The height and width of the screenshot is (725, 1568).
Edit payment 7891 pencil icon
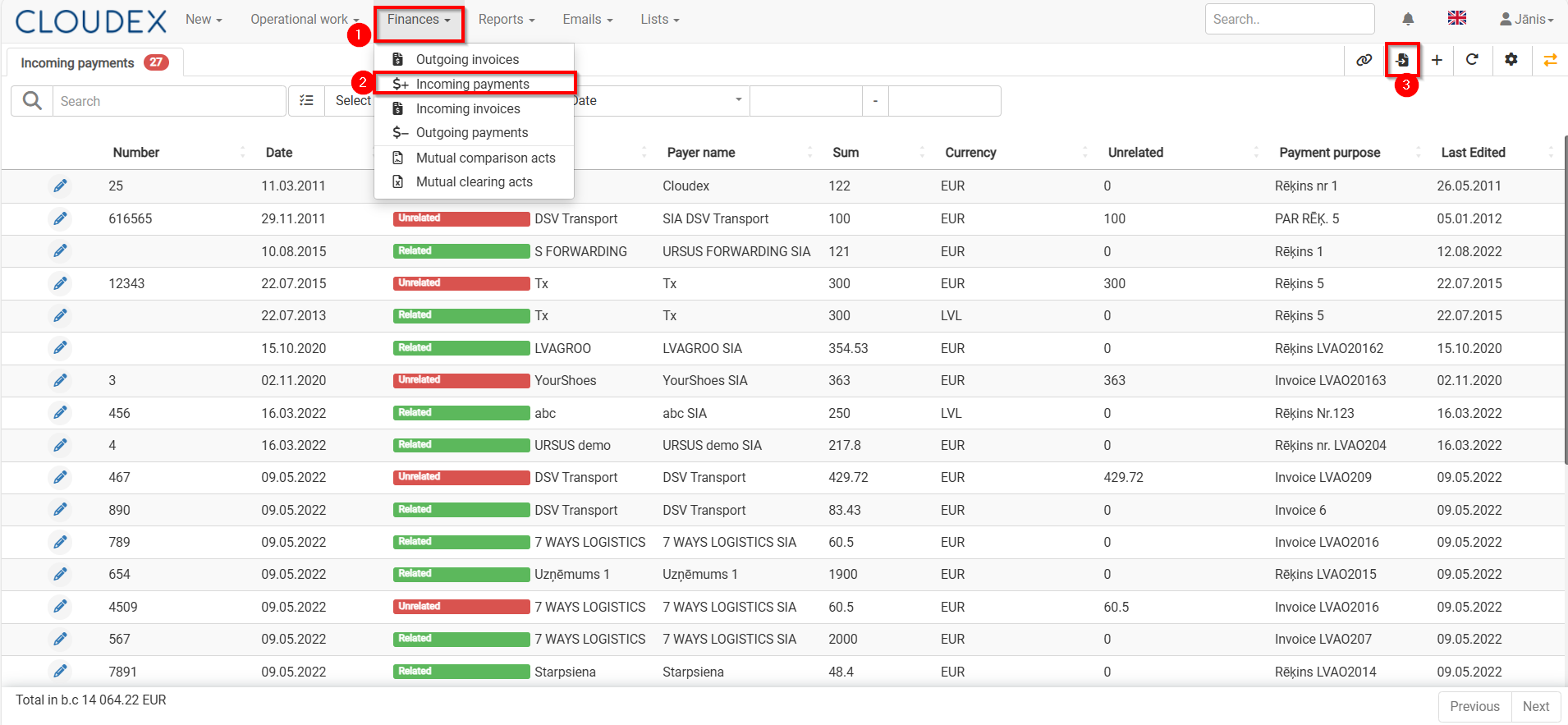[60, 672]
